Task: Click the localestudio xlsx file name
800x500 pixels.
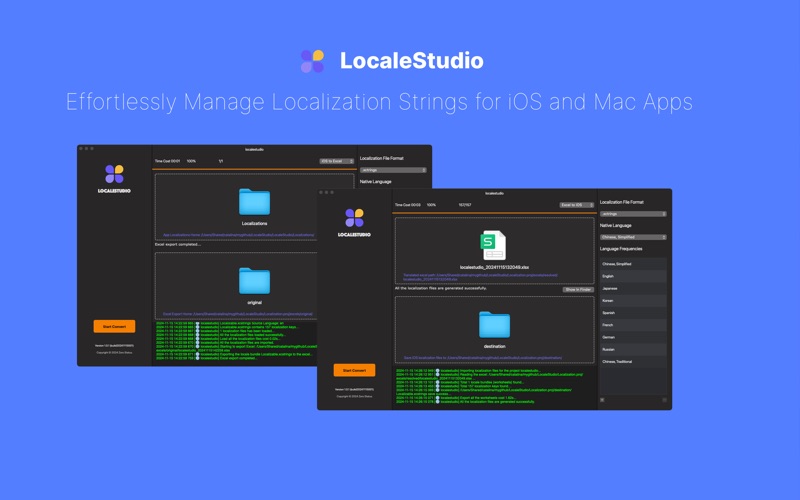Action: pos(494,267)
